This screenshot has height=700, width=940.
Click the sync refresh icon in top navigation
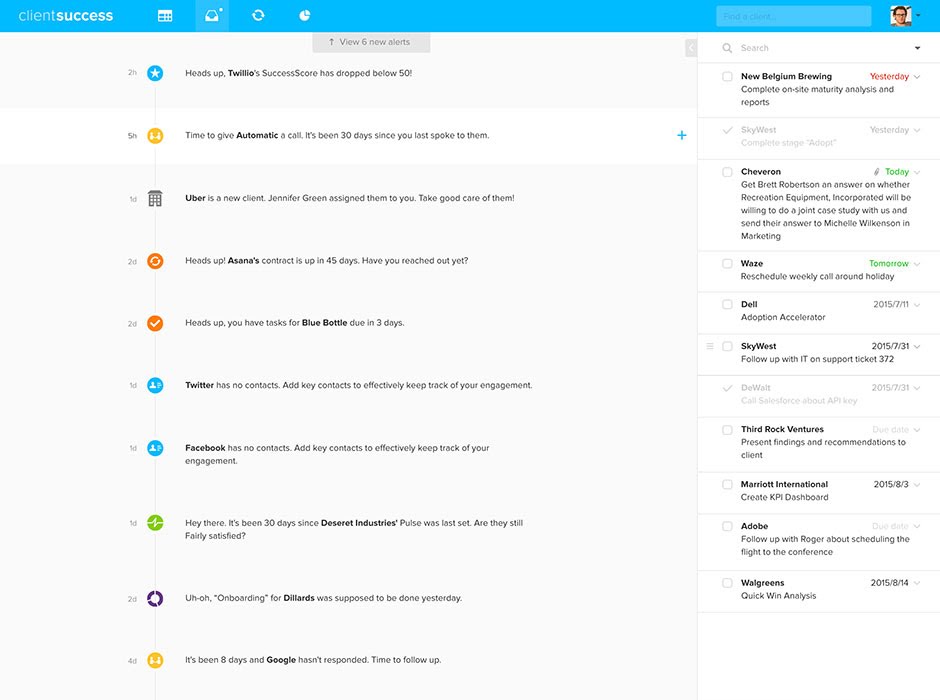click(258, 15)
